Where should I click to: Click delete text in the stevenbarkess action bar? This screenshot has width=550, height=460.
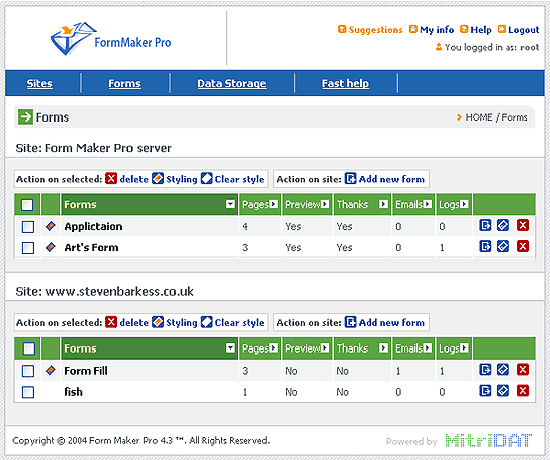point(134,322)
